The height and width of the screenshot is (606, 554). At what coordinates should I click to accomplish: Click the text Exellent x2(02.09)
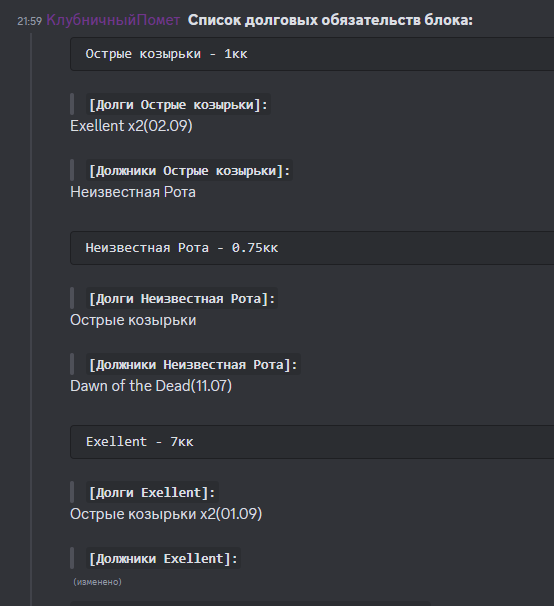(x=131, y=126)
